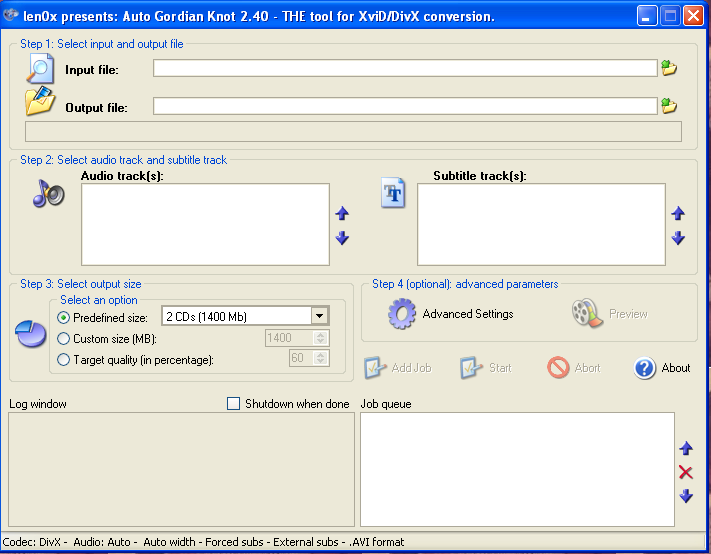Click the About label
Viewport: 711px width, 554px height.
coord(676,368)
